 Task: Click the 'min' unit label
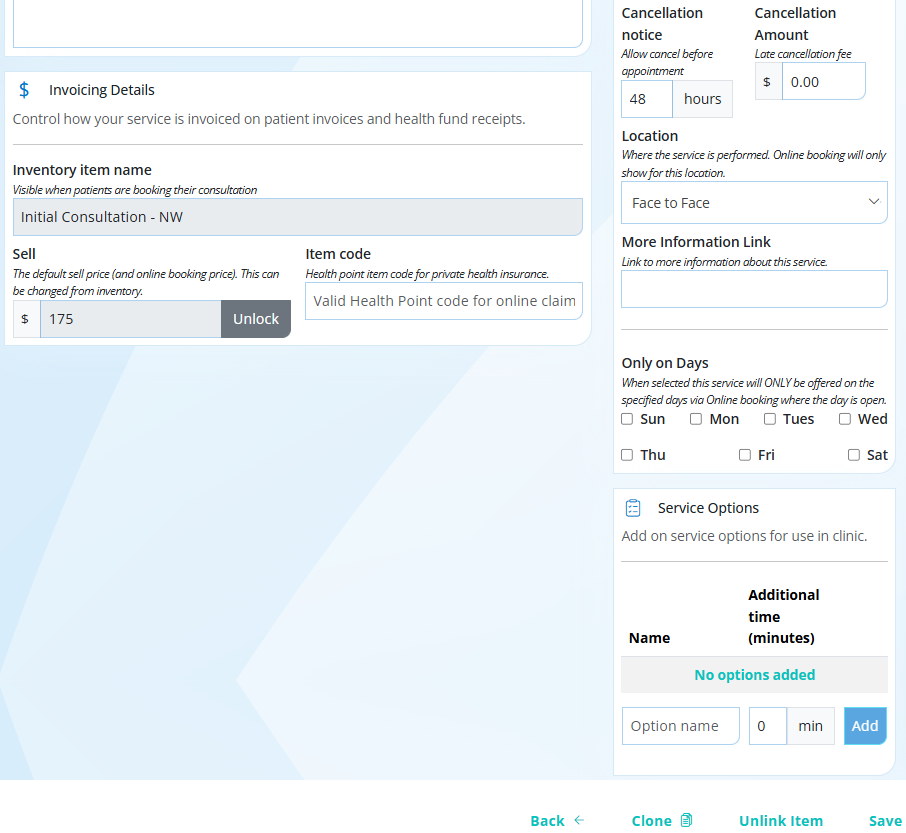tap(810, 726)
